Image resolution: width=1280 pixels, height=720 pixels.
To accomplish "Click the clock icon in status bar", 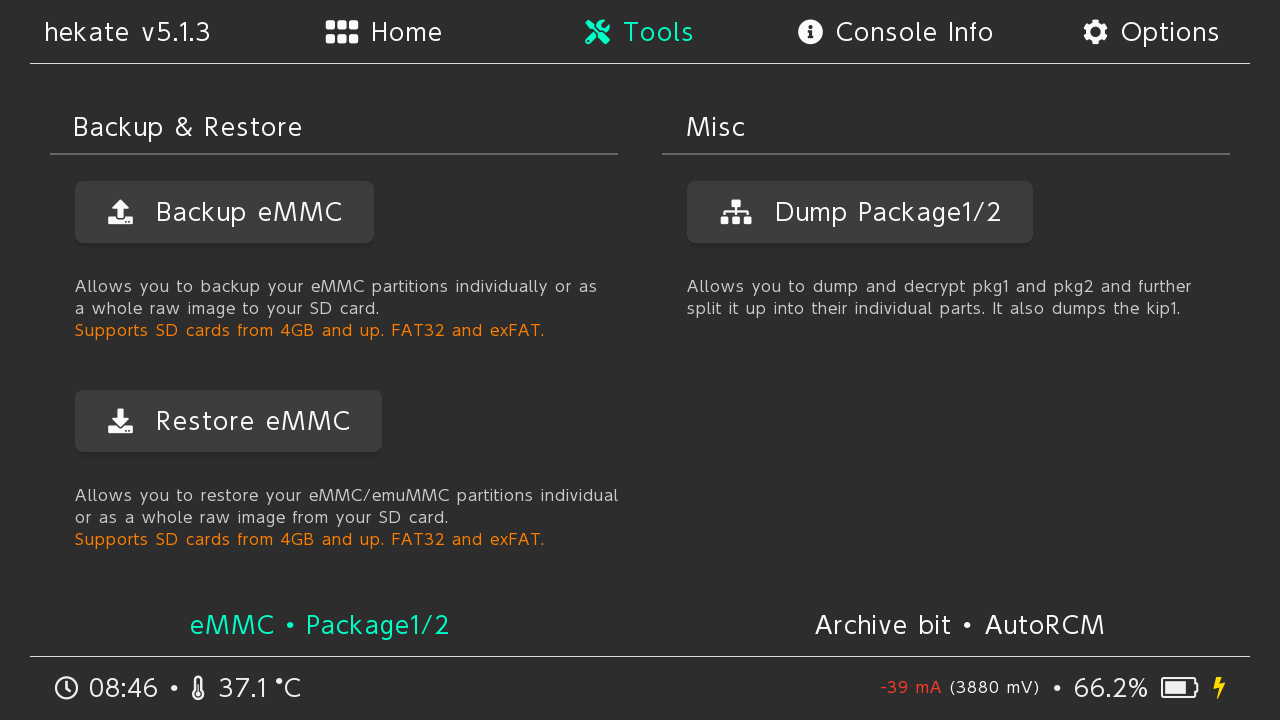I will [66, 688].
